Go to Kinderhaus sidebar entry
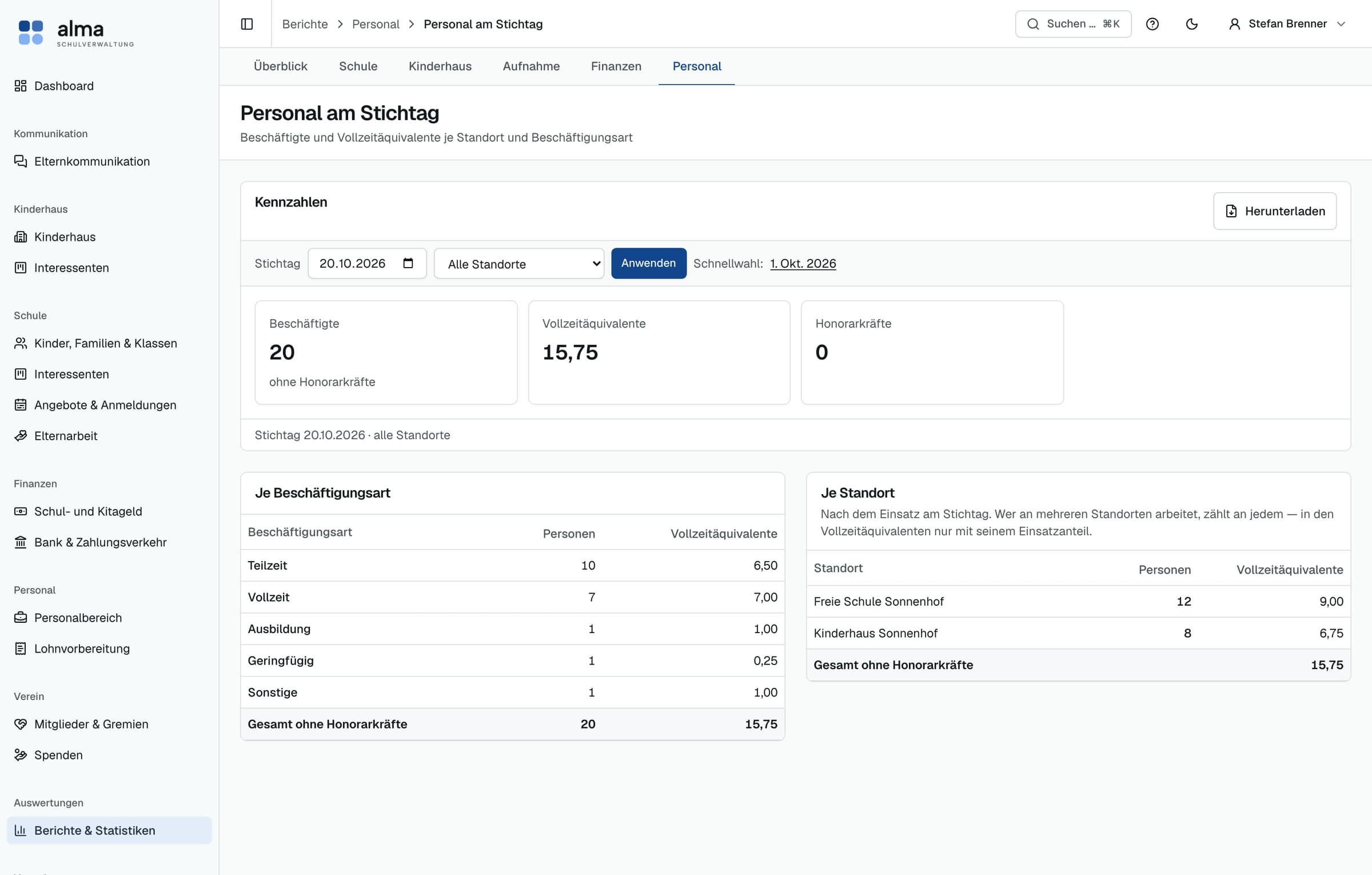 [x=109, y=237]
